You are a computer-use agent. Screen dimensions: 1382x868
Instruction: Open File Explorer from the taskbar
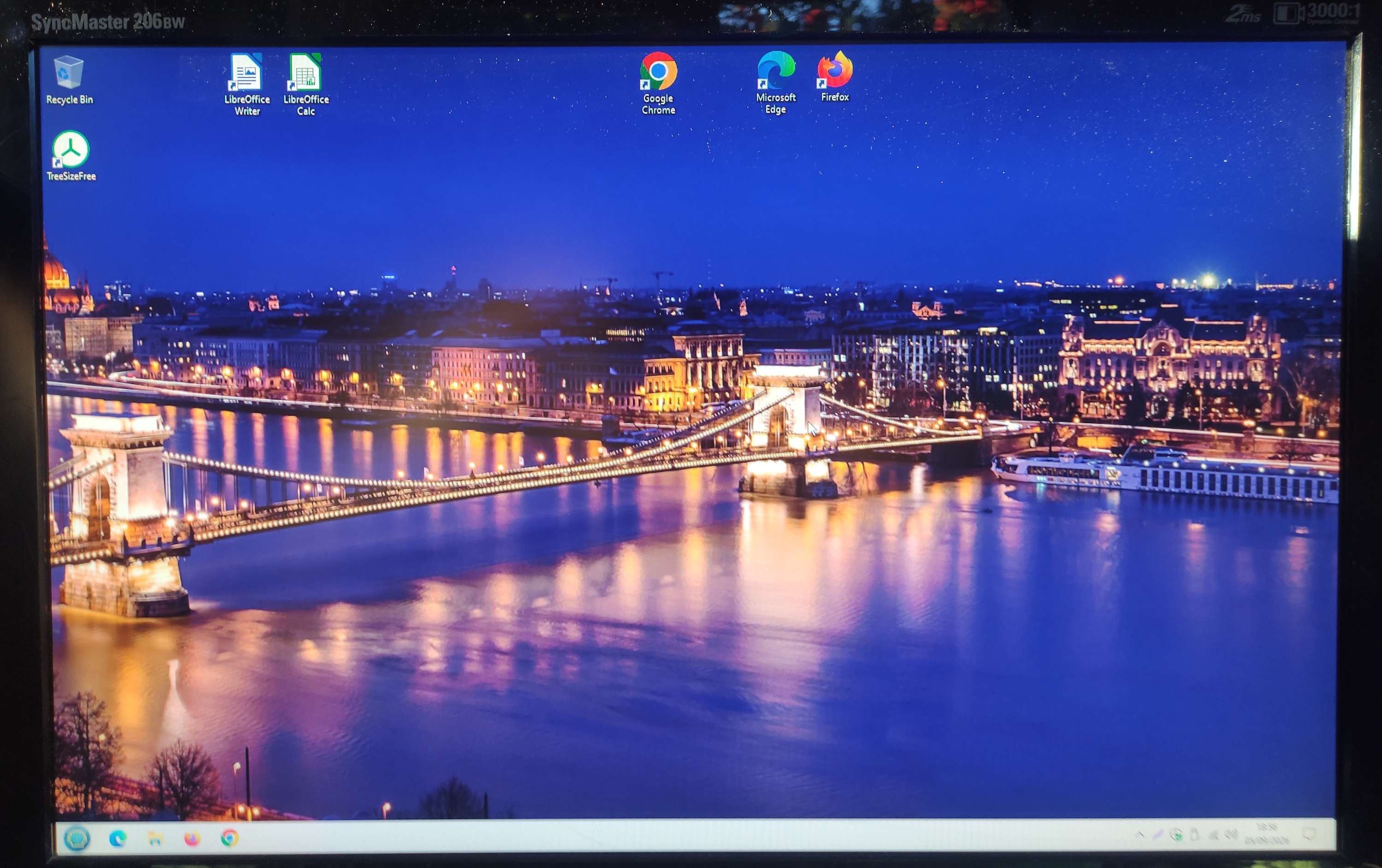(x=155, y=839)
